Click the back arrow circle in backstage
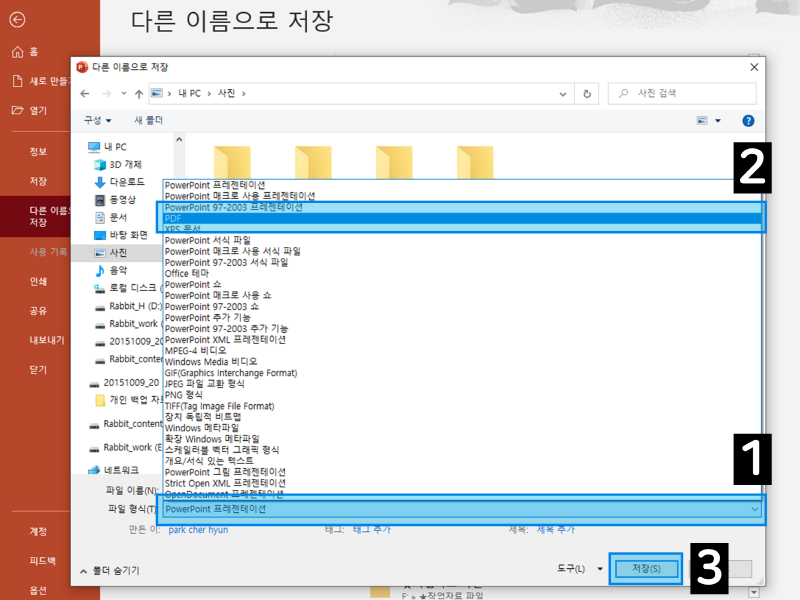Viewport: 800px width, 600px height. click(17, 19)
